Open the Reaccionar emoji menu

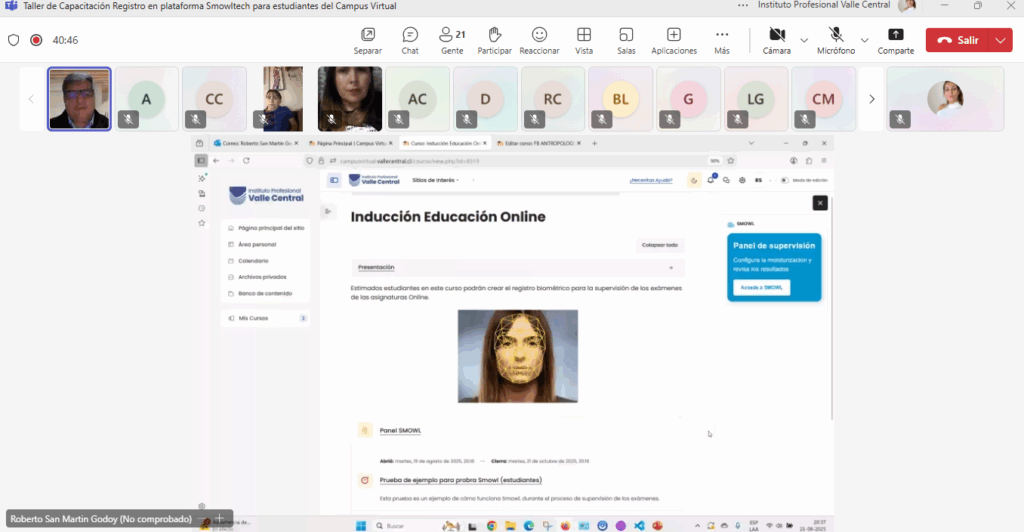[539, 40]
